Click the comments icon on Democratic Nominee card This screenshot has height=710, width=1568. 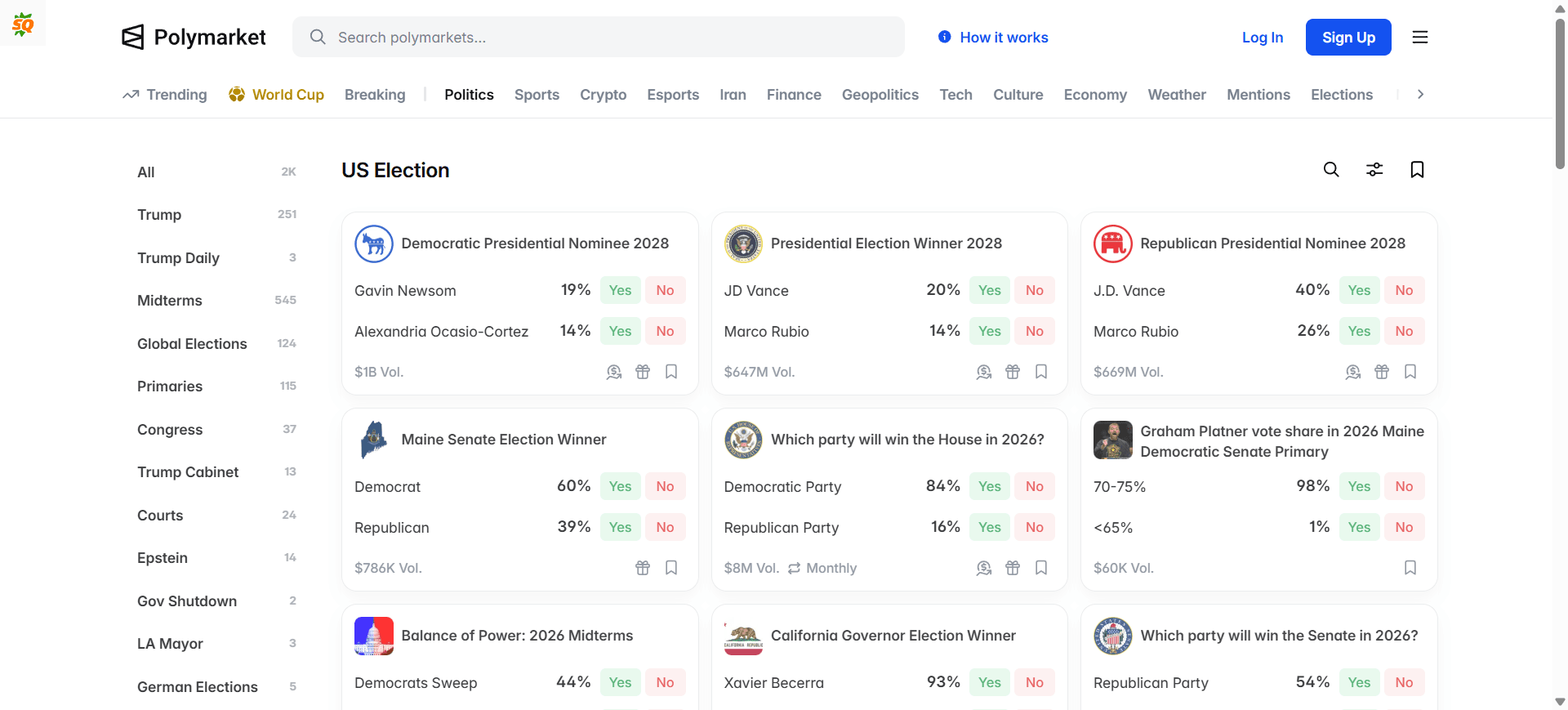614,372
